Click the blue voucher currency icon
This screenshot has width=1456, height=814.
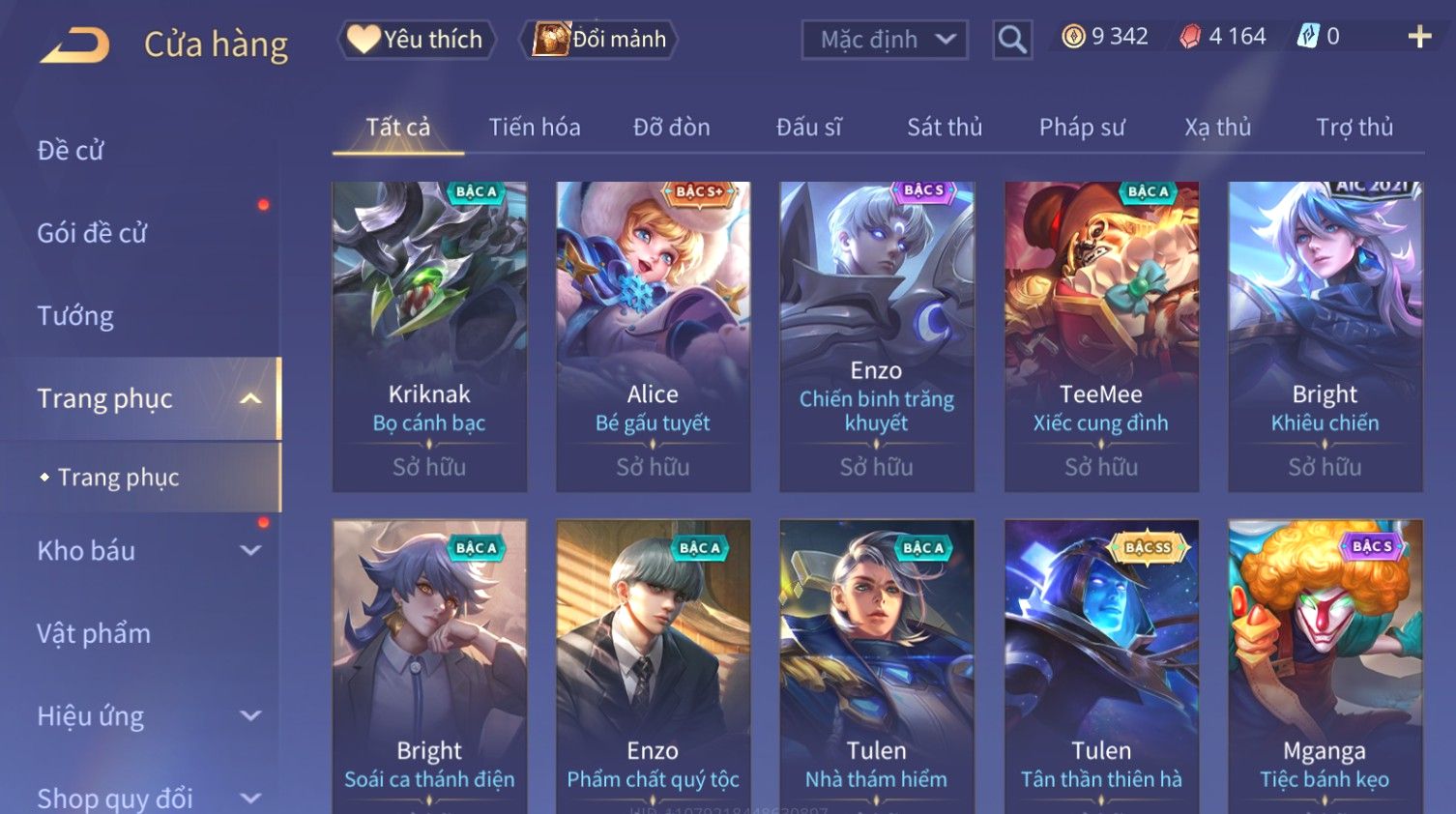(1308, 37)
